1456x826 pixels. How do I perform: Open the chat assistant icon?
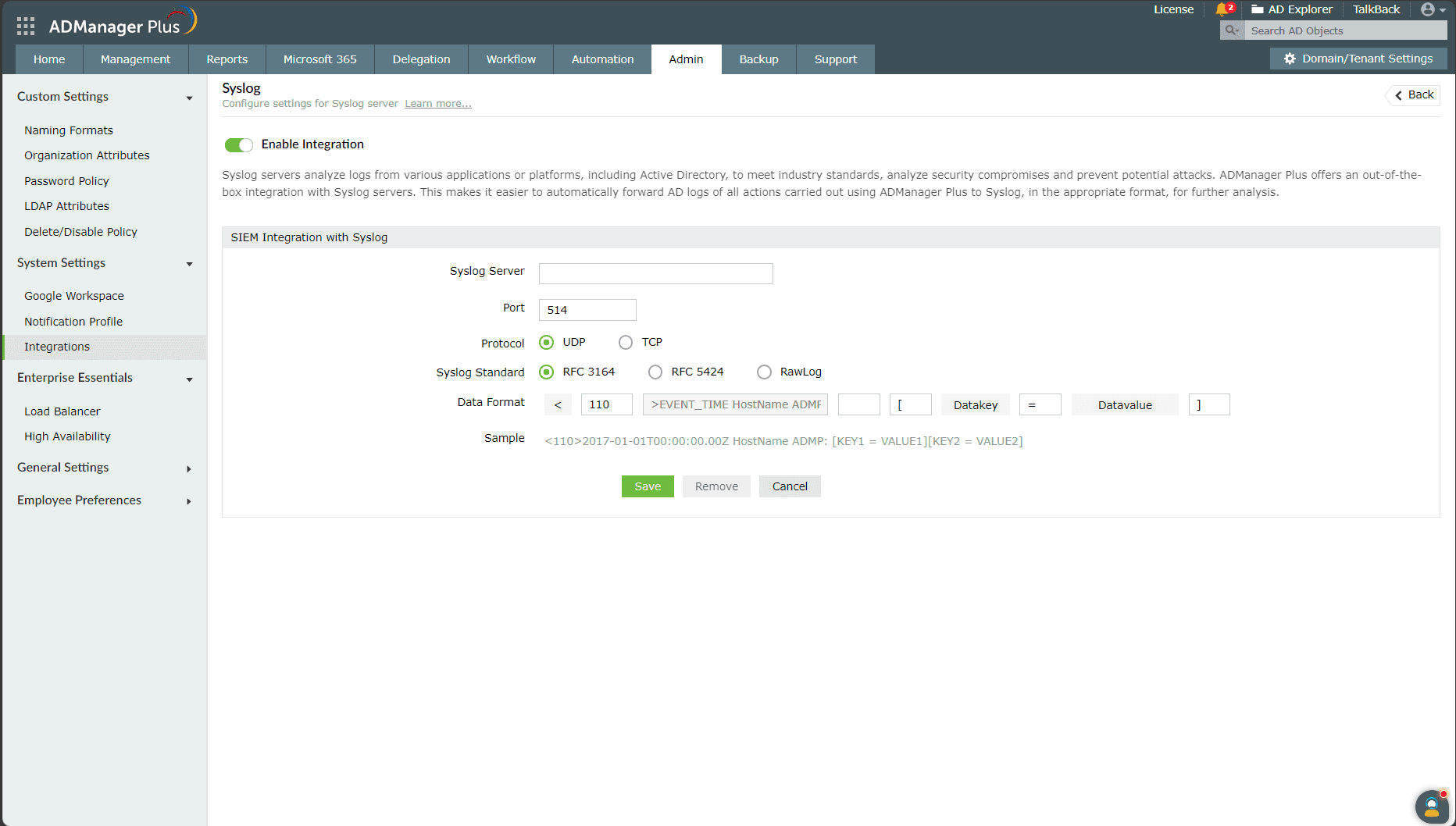pos(1432,807)
